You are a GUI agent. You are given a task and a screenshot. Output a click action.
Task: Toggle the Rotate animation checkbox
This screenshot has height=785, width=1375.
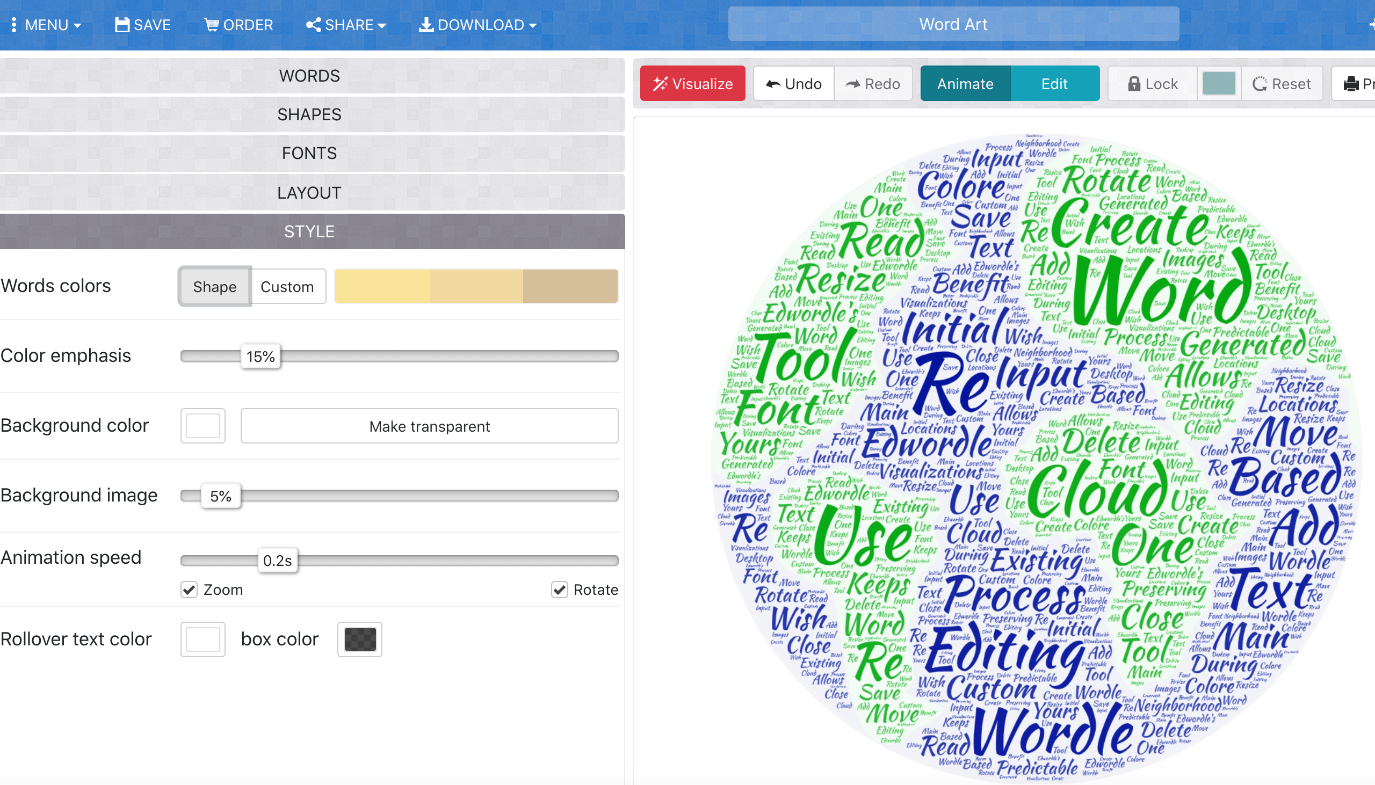tap(560, 590)
